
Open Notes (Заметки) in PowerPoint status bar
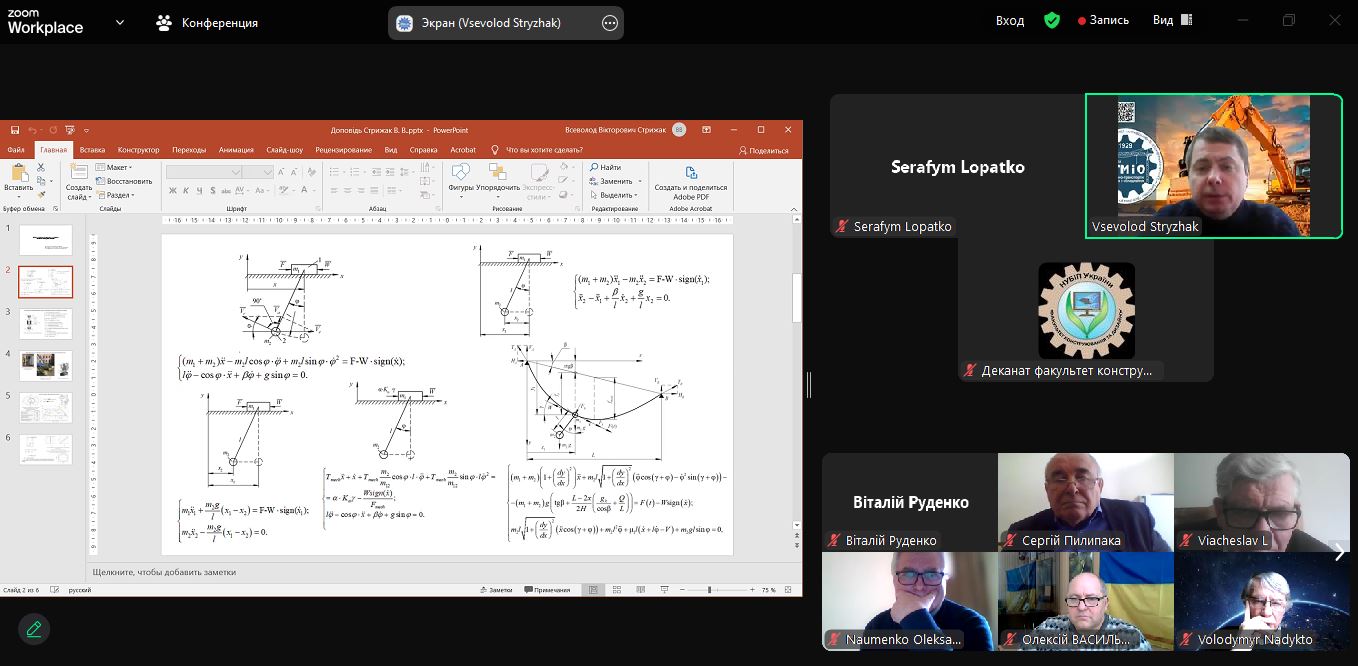click(x=496, y=590)
